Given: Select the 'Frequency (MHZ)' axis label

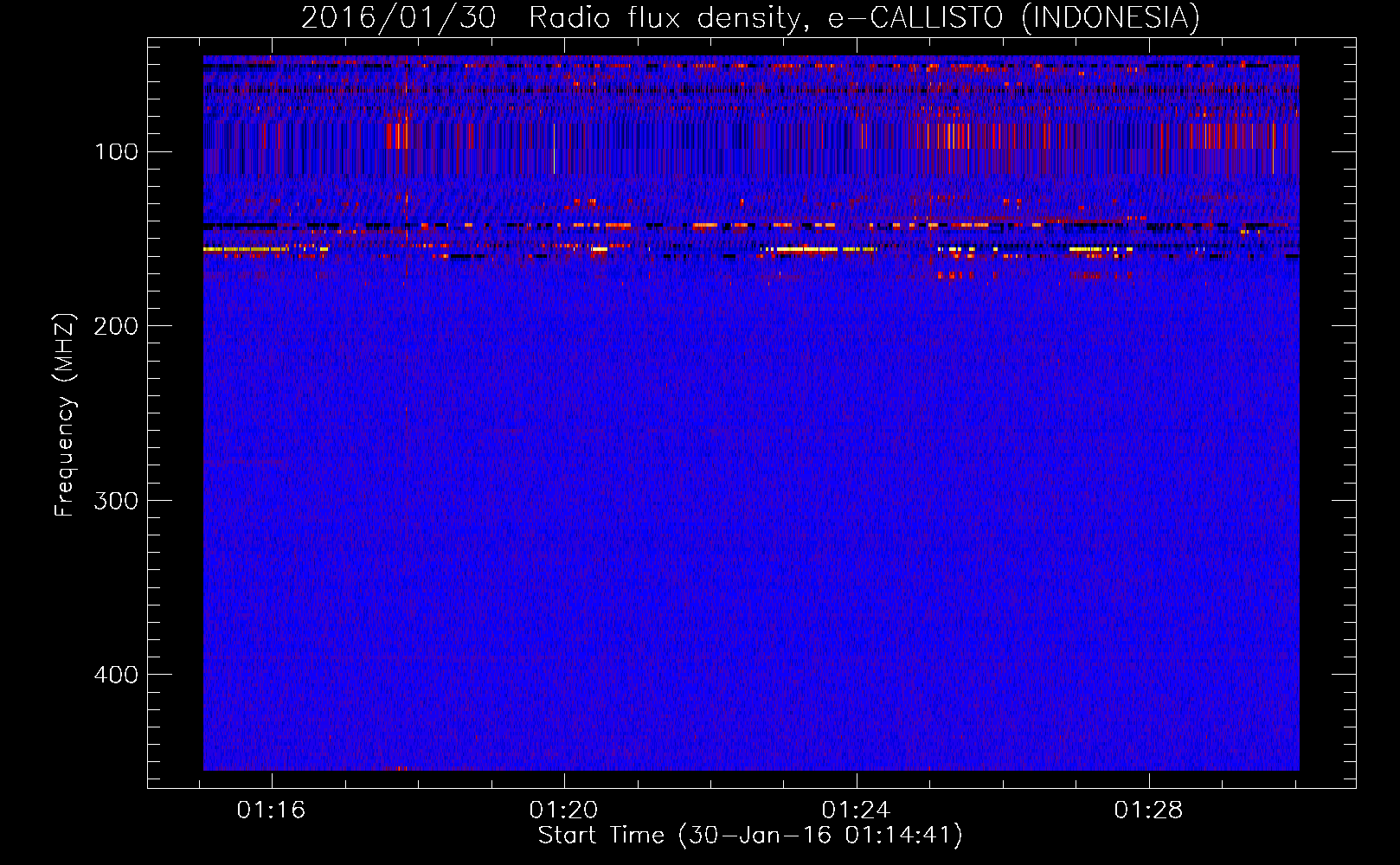Looking at the screenshot, I should (65, 414).
